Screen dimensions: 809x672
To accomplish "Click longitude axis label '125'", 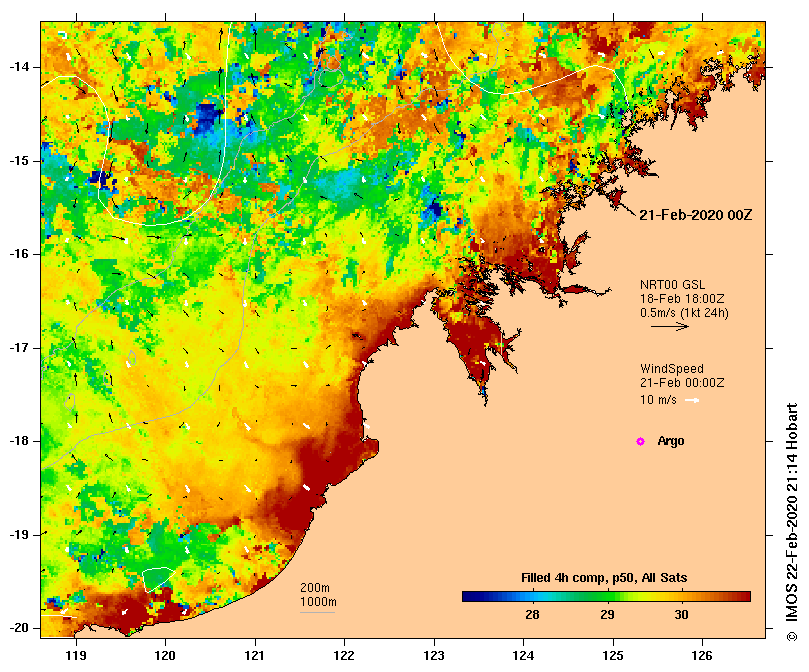I will [x=613, y=656].
